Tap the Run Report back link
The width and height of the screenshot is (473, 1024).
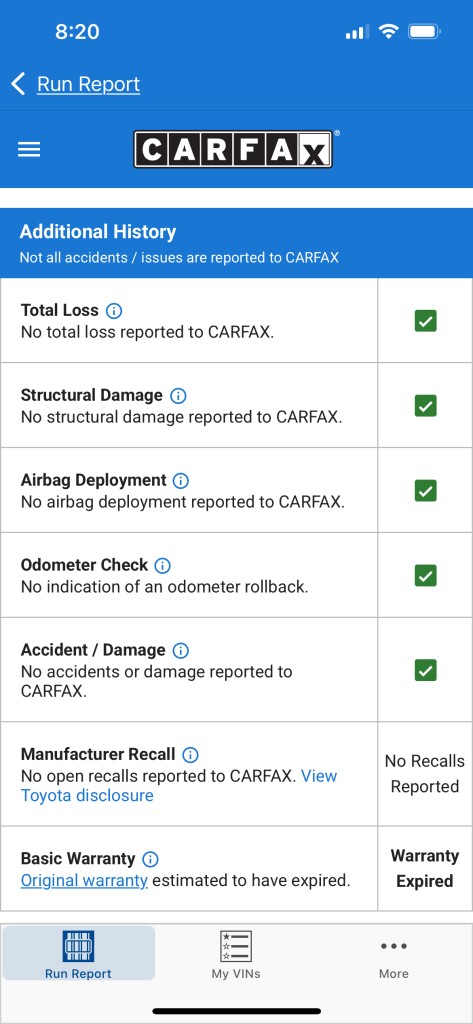click(x=88, y=84)
